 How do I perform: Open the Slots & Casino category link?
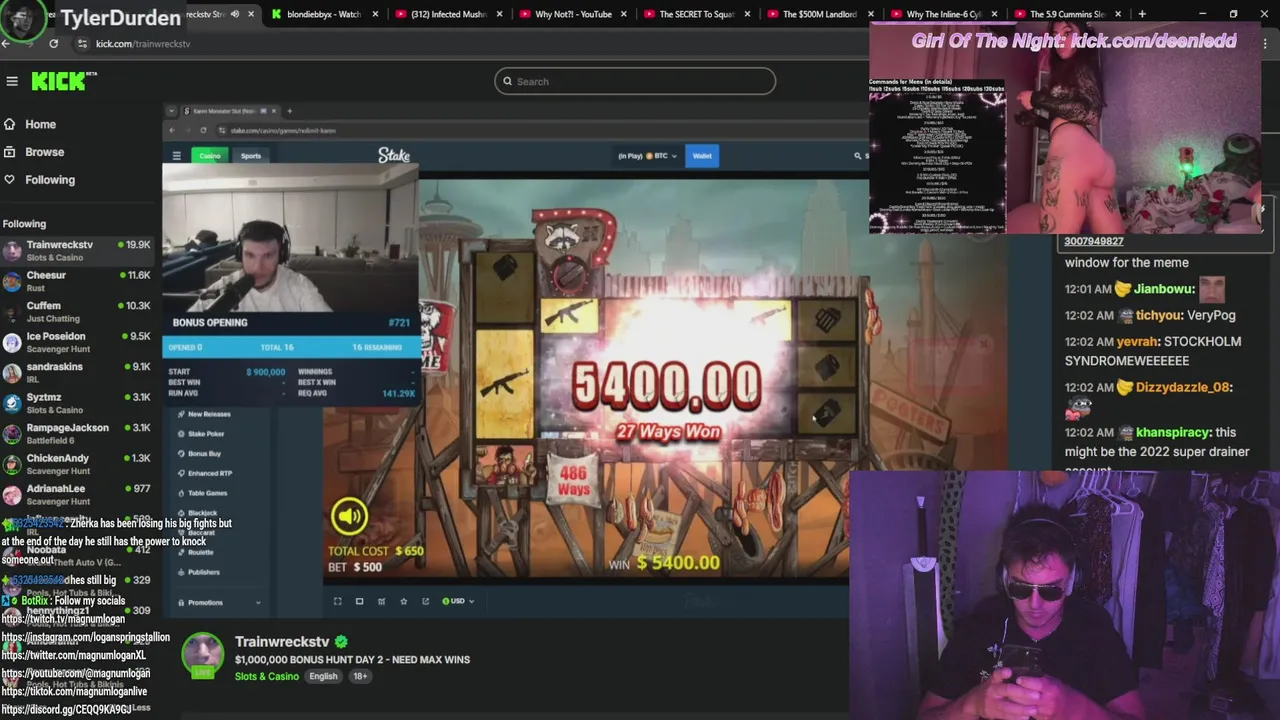(x=267, y=677)
